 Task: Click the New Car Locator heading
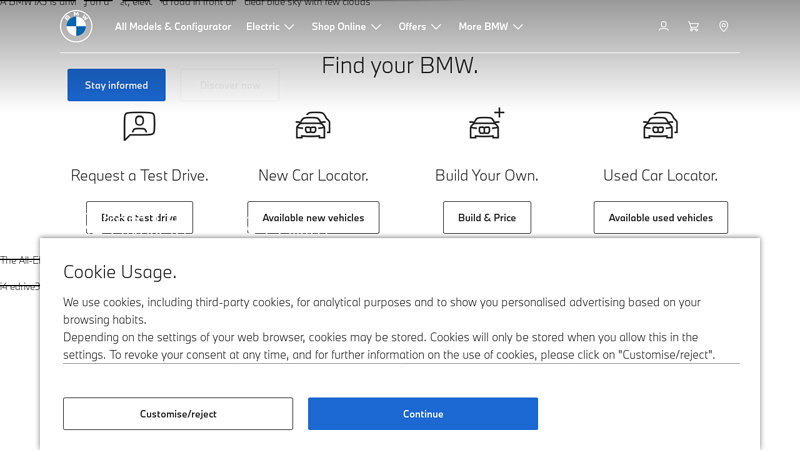pyautogui.click(x=313, y=176)
